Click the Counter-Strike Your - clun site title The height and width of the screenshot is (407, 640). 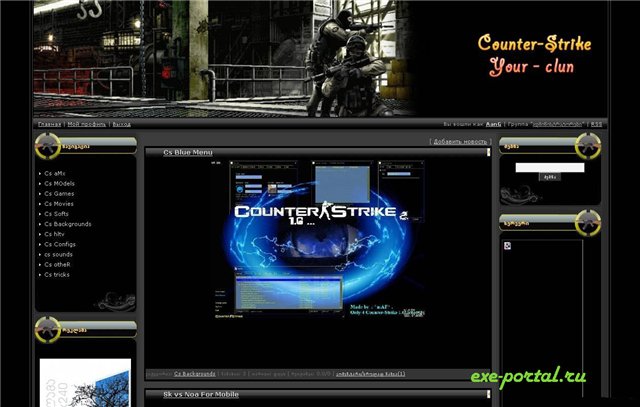click(534, 56)
